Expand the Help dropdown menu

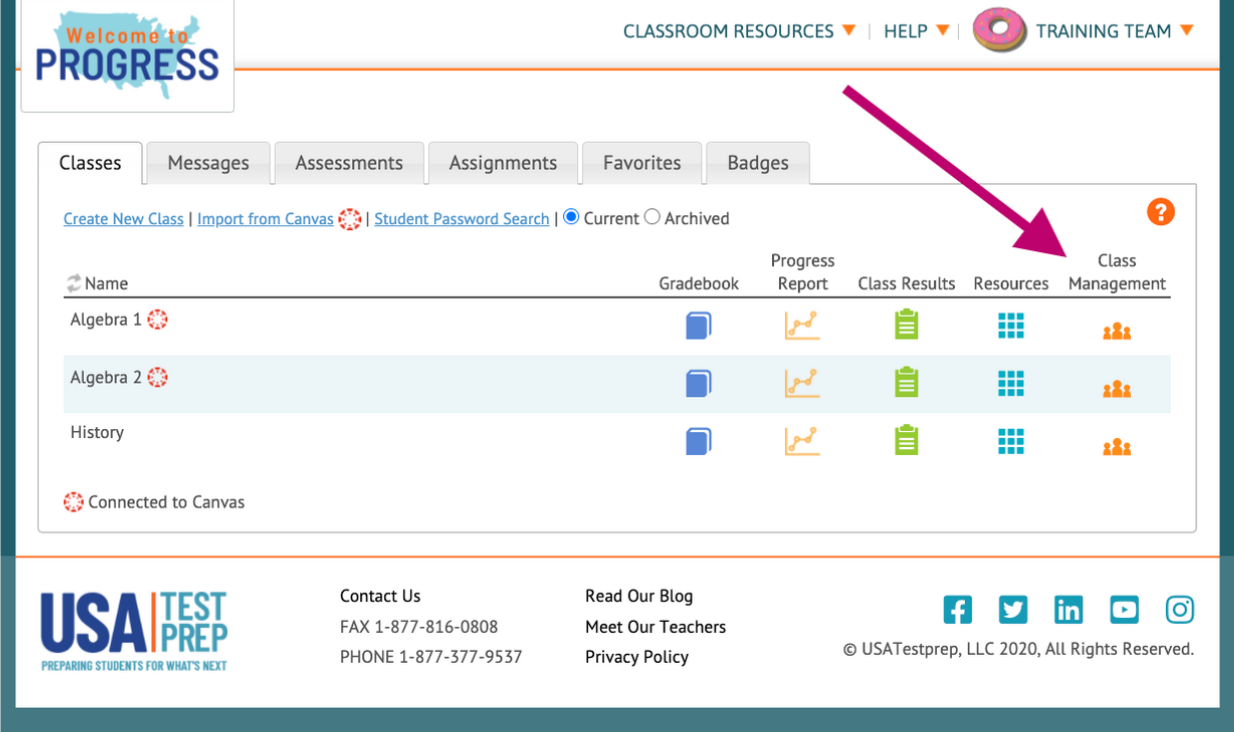(916, 31)
